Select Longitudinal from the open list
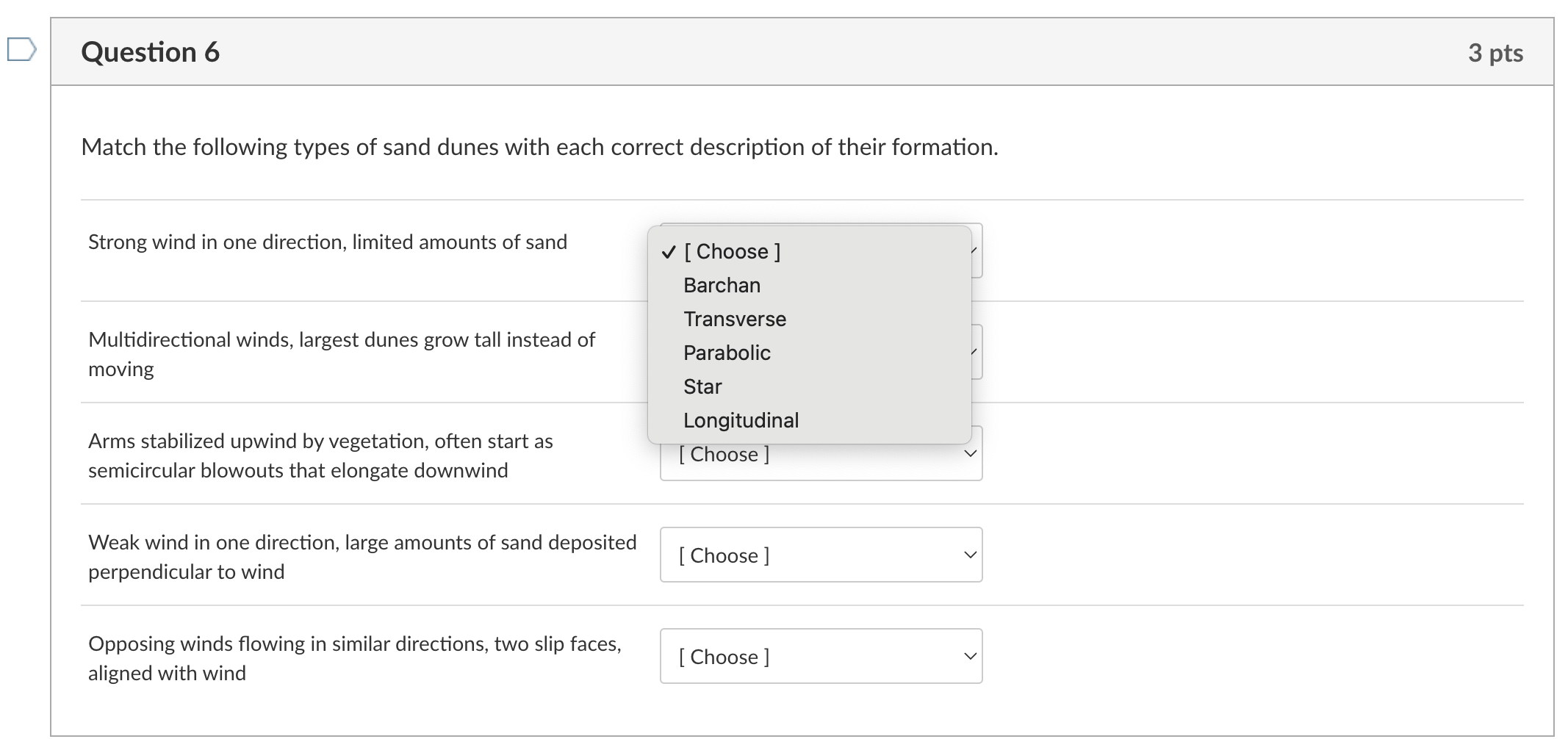 tap(741, 420)
